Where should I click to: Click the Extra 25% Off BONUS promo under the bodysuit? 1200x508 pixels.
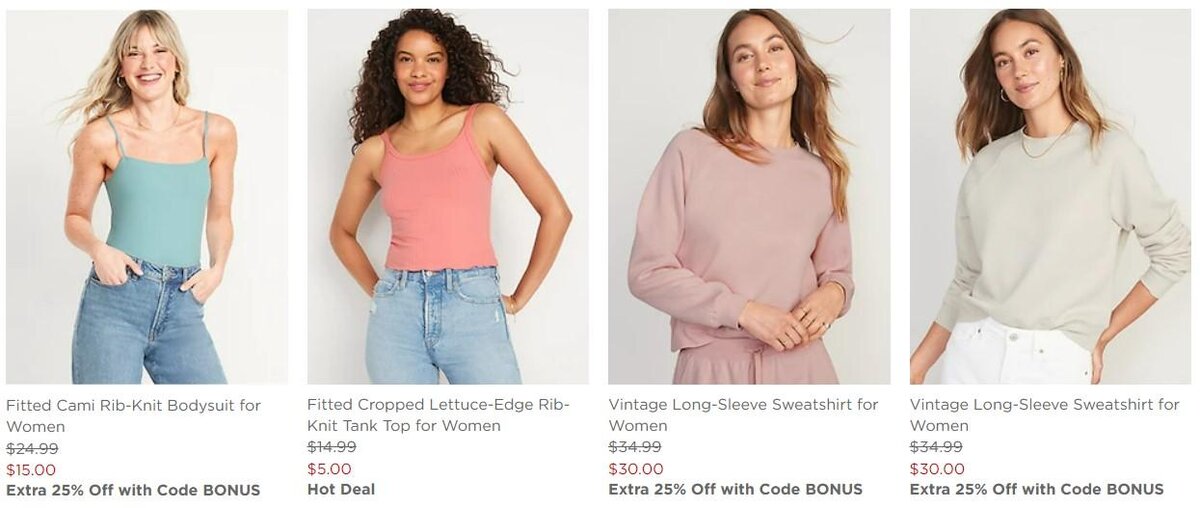tap(133, 490)
